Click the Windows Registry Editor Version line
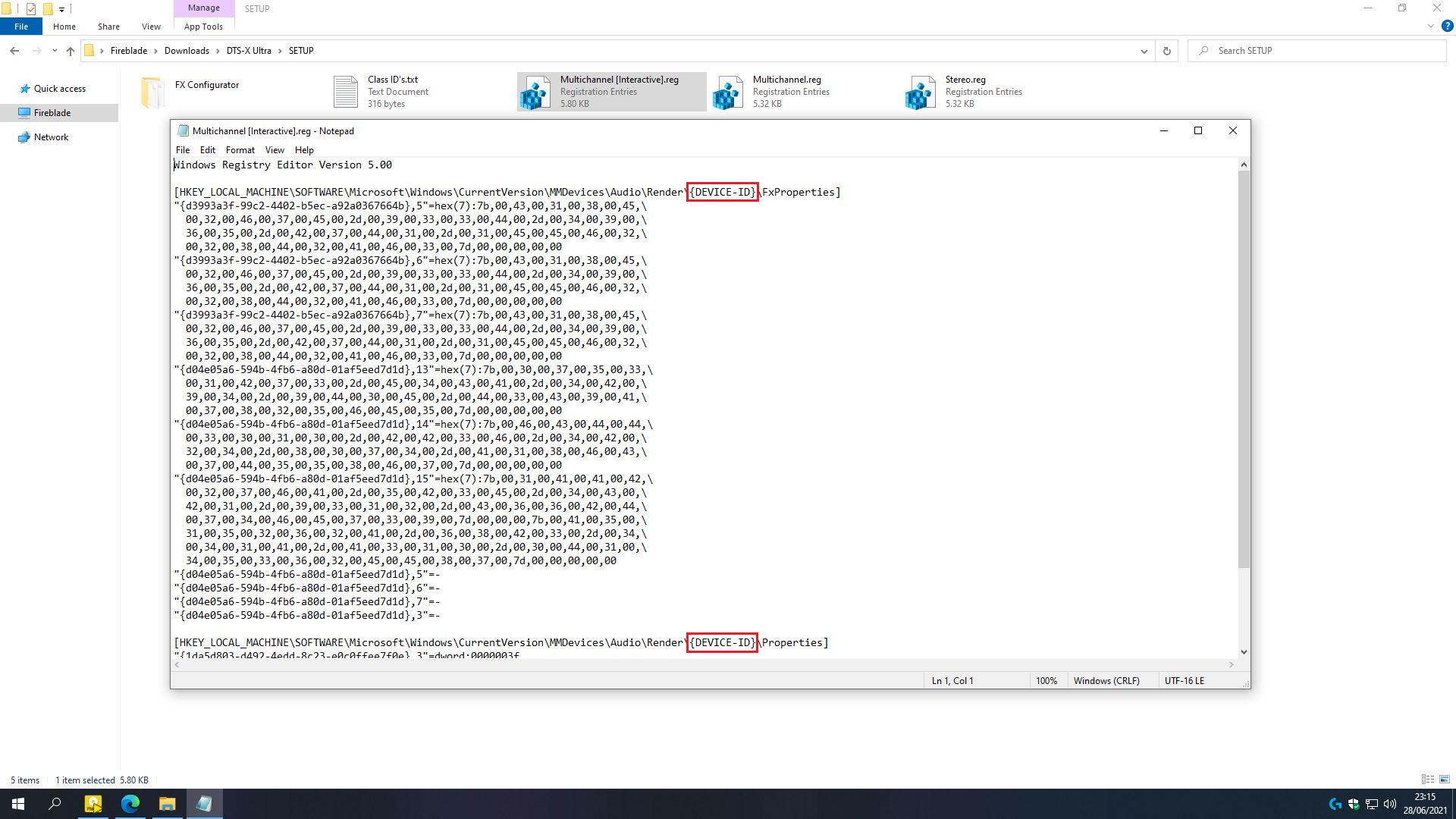Image resolution: width=1456 pixels, height=819 pixels. tap(283, 165)
